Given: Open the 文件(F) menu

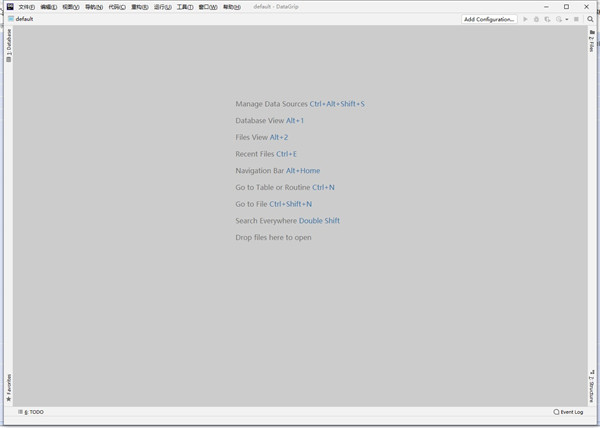Looking at the screenshot, I should tap(27, 7).
